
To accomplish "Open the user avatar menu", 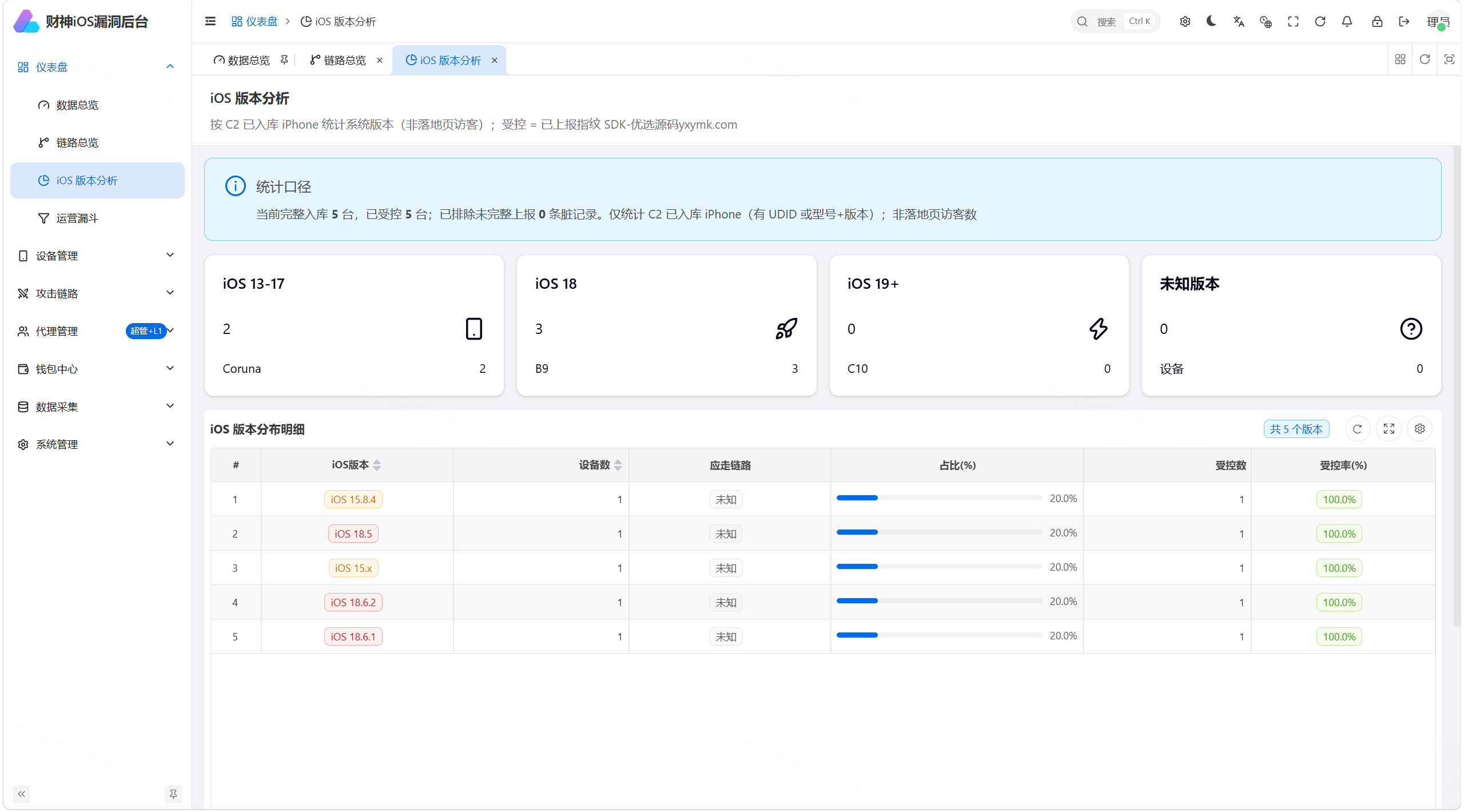I will 1438,22.
